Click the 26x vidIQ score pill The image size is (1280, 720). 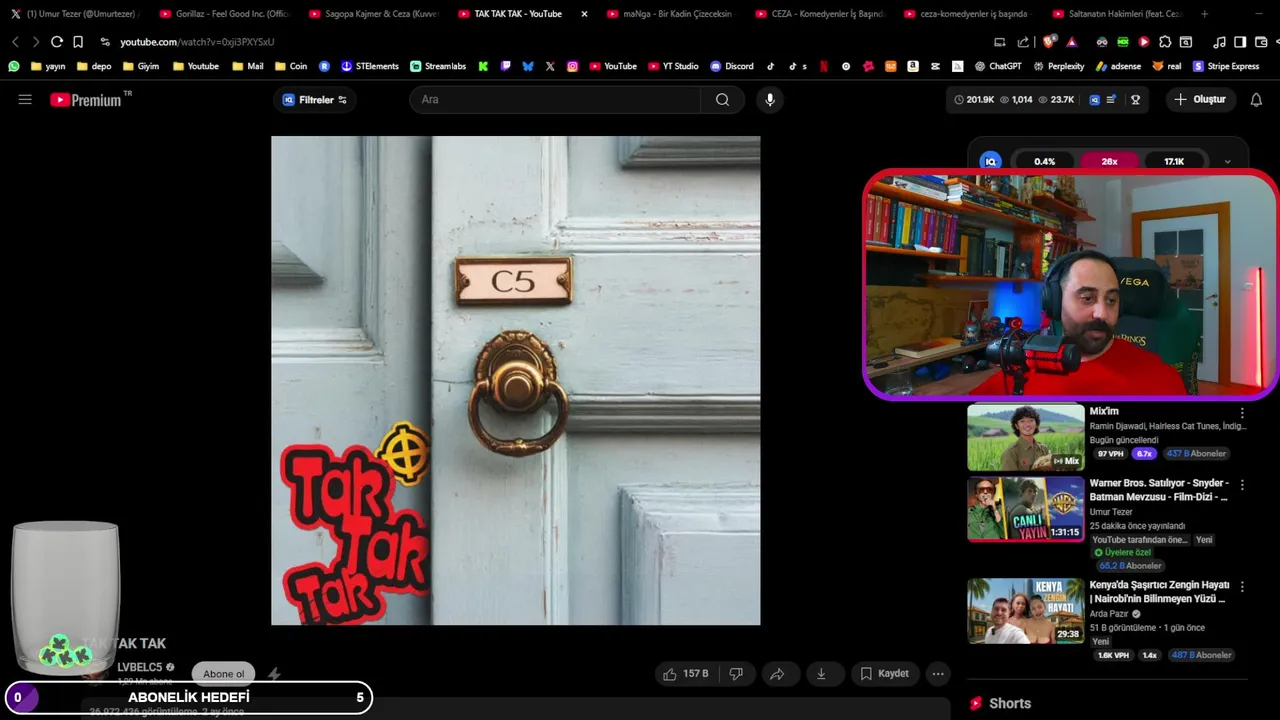[1109, 161]
